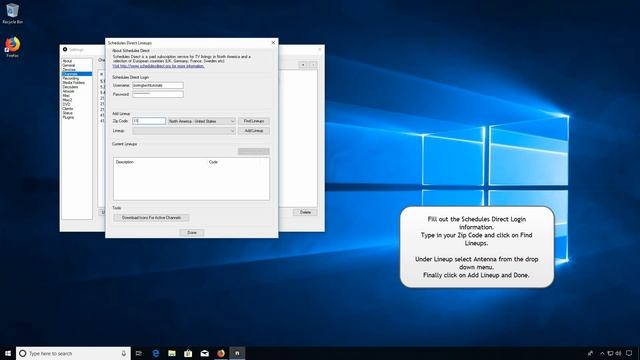This screenshot has height=360, width=640.
Task: Click the microphone icon in taskbar search
Action: coord(124,353)
